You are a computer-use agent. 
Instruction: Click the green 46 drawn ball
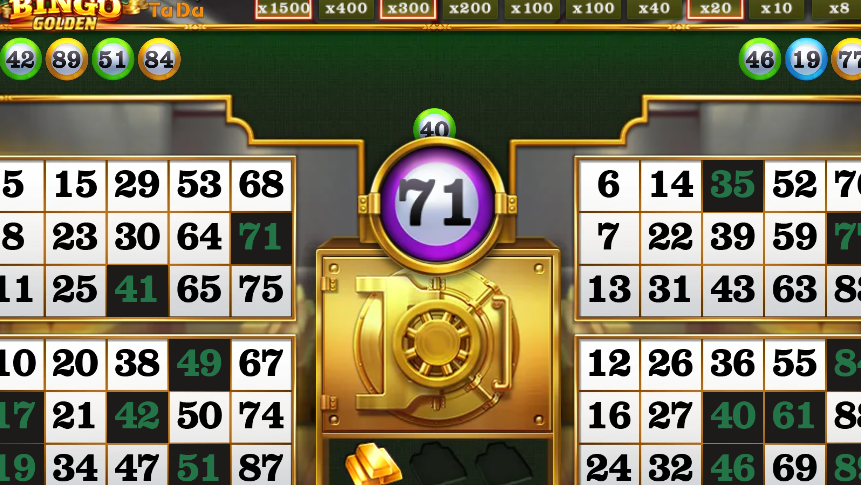(760, 59)
